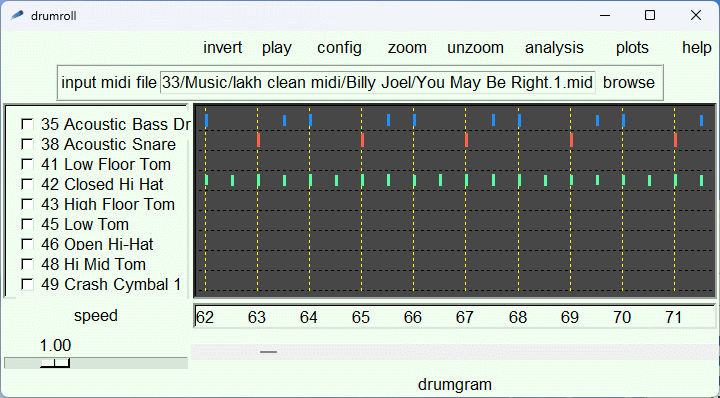Click bar number 67 in the ruler
The width and height of the screenshot is (720, 398).
pos(465,317)
